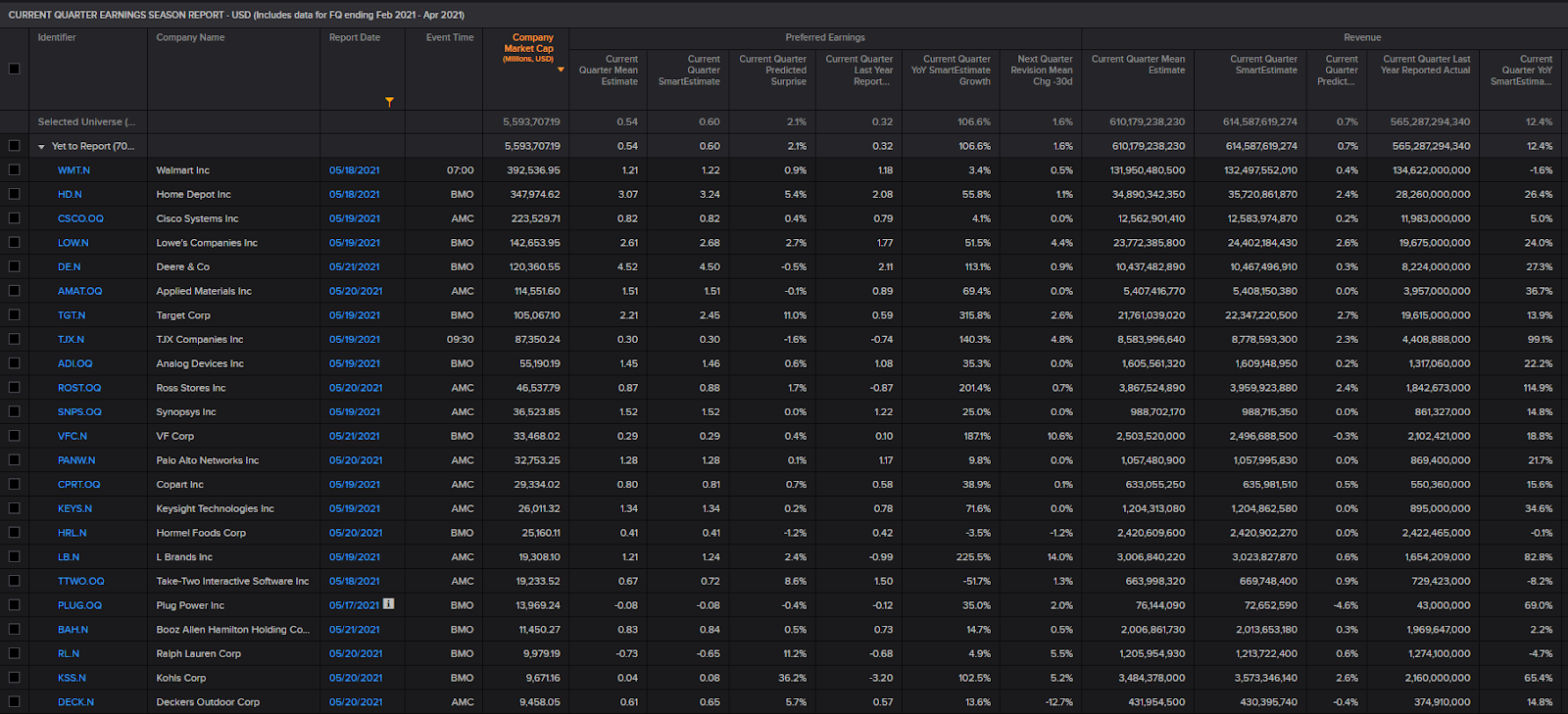Click Plug Power's 05/17/2021 report date
The image size is (1568, 714).
click(x=354, y=605)
